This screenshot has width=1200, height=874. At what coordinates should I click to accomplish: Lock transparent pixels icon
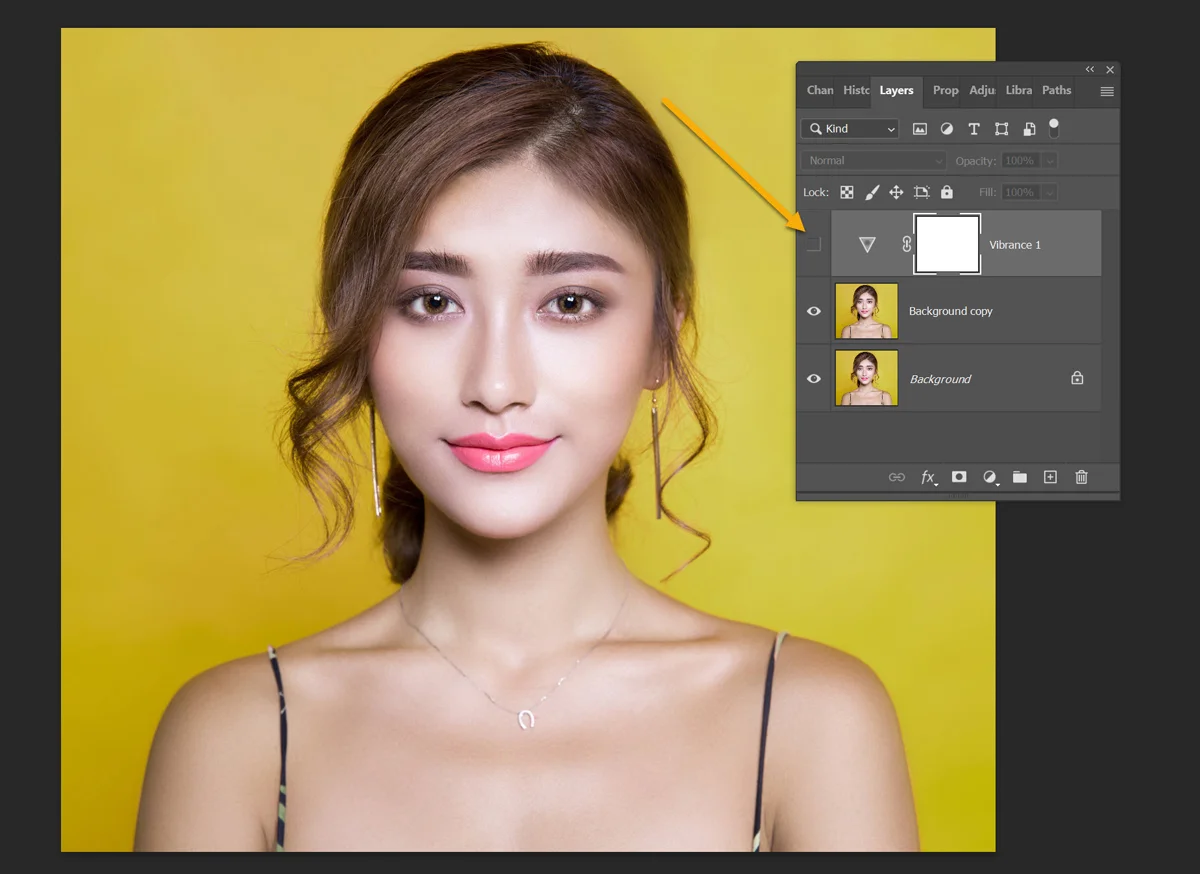(x=847, y=192)
